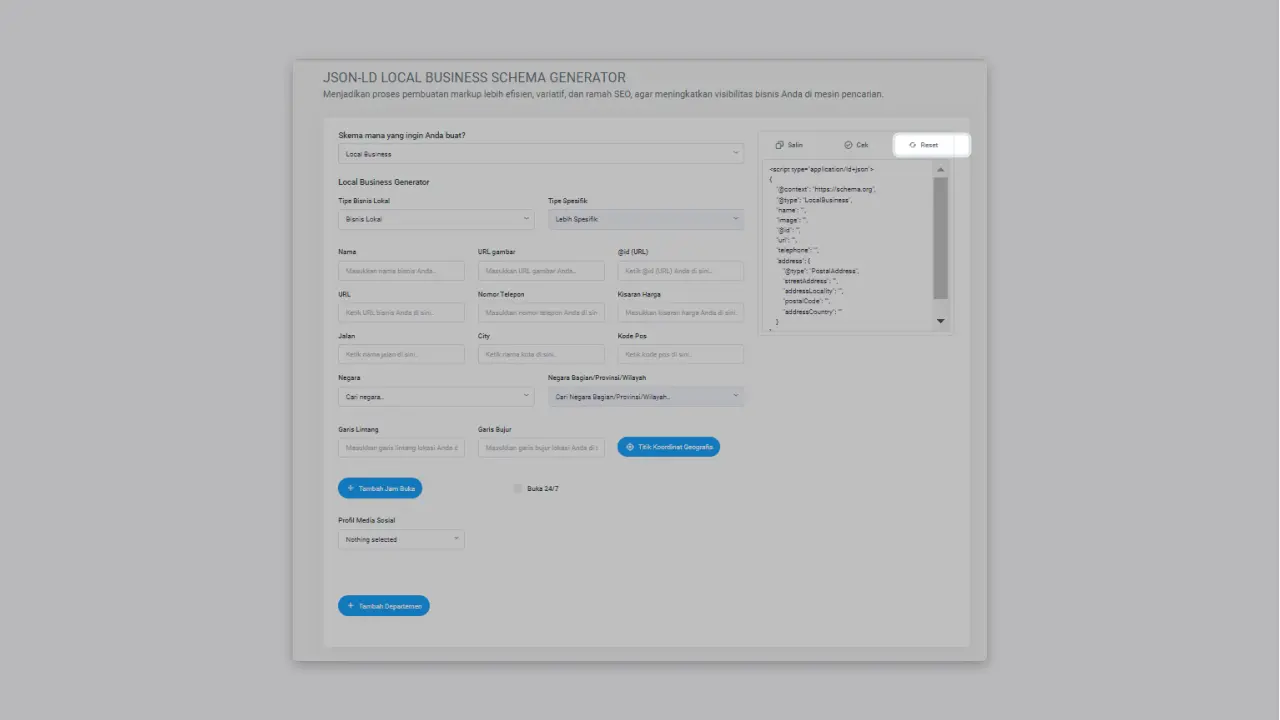Enable the Buka 24/7 checkbox
The image size is (1280, 720).
(518, 488)
